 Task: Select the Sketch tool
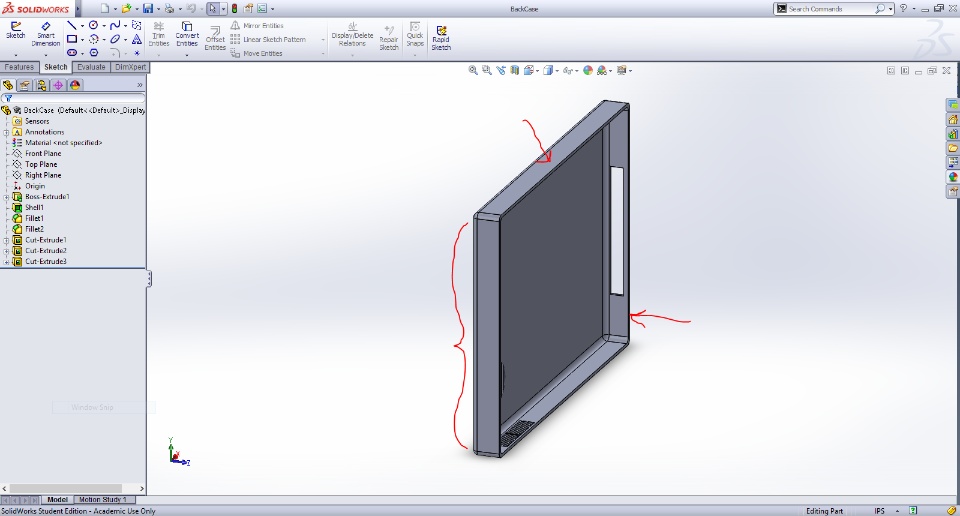pyautogui.click(x=15, y=31)
